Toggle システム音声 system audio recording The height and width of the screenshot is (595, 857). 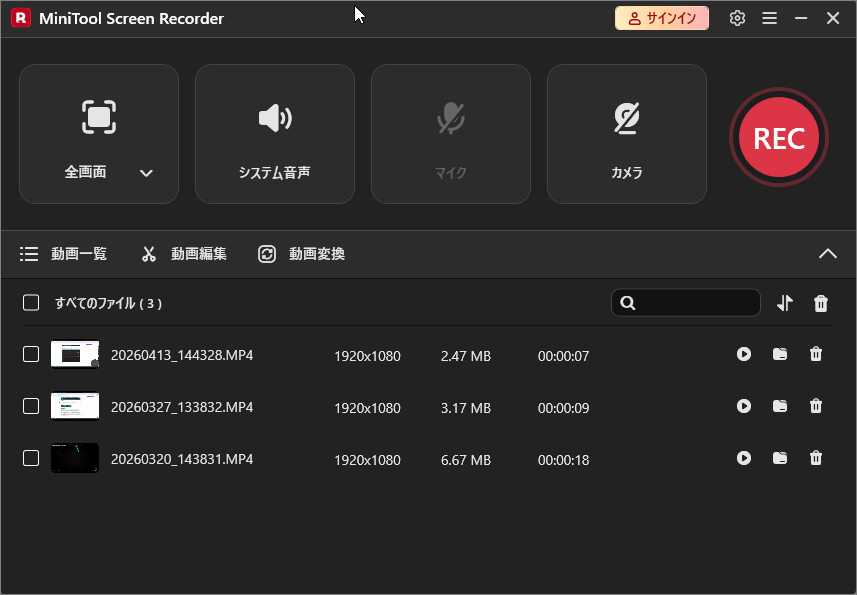tap(274, 133)
